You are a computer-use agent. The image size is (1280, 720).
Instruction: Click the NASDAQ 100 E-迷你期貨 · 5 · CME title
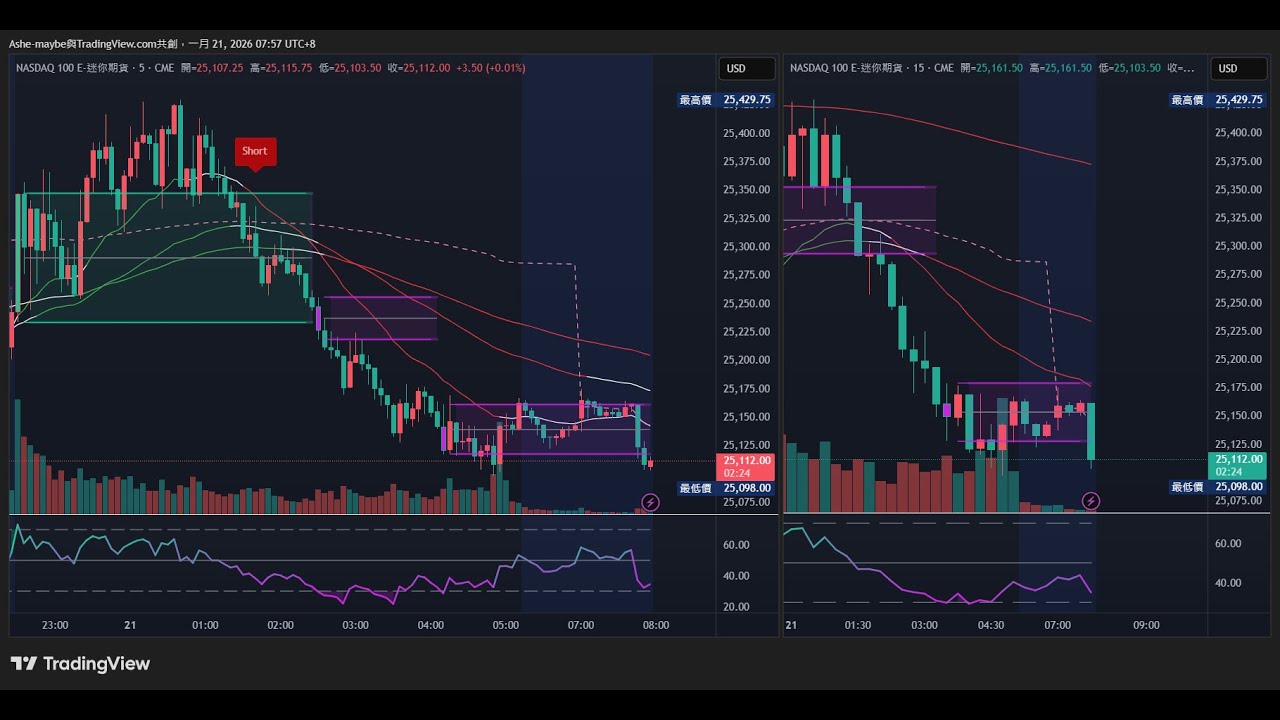[x=95, y=68]
